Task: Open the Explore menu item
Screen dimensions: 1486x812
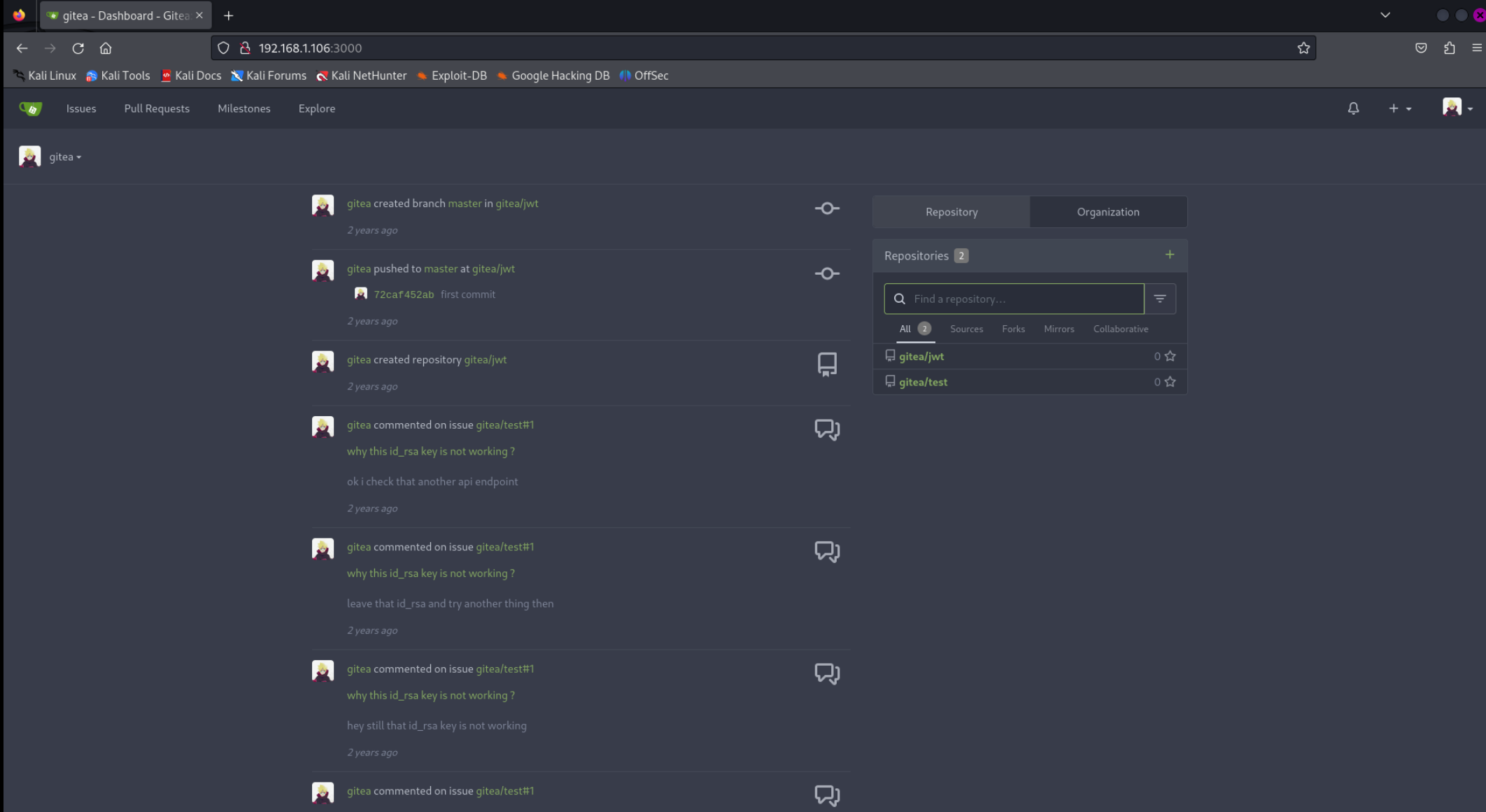Action: (317, 108)
